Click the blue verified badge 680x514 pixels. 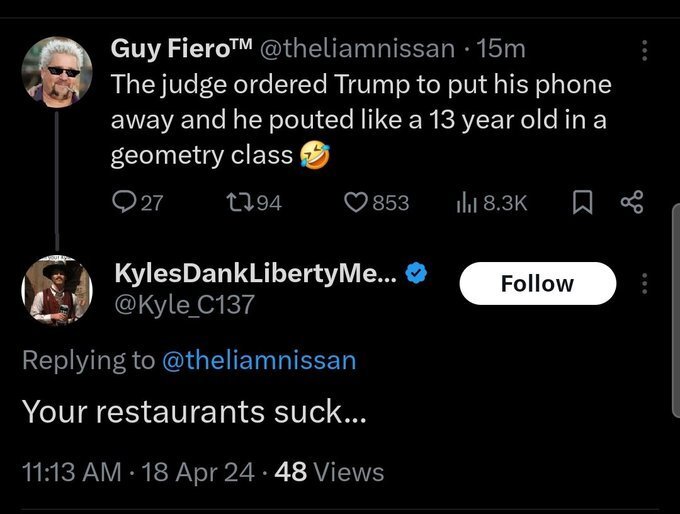coord(416,275)
